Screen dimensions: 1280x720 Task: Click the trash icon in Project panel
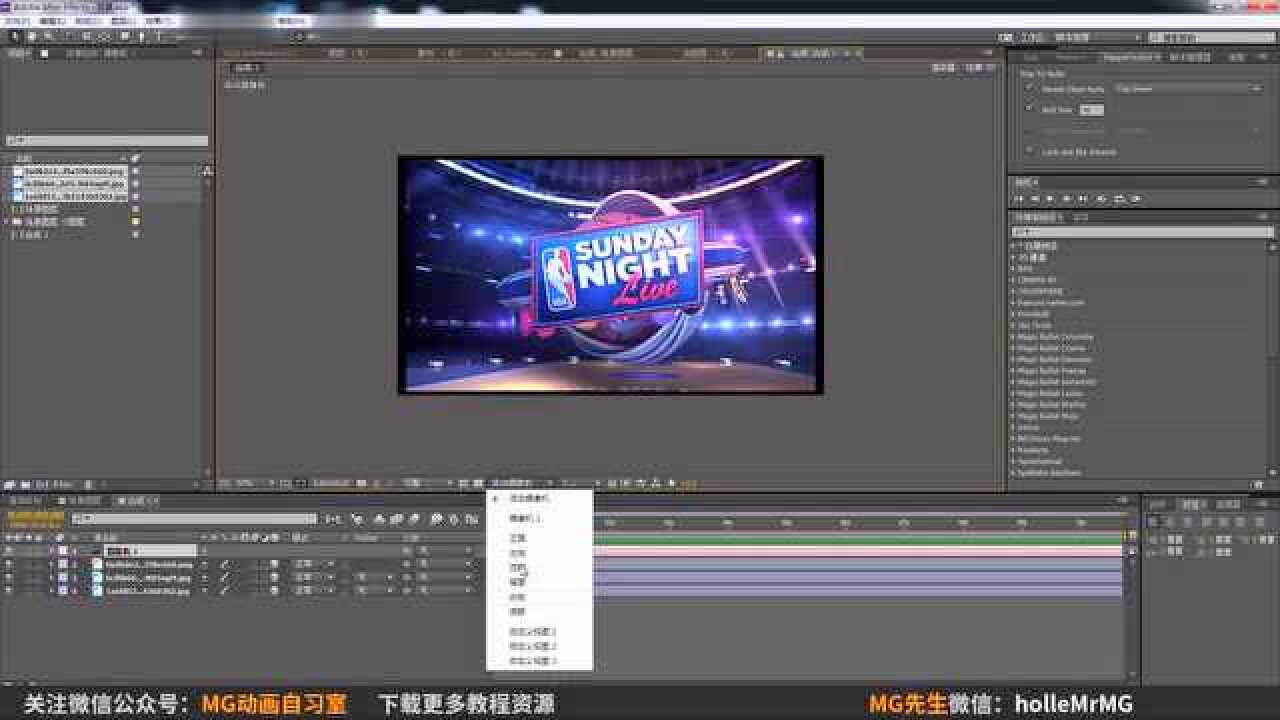[x=88, y=484]
